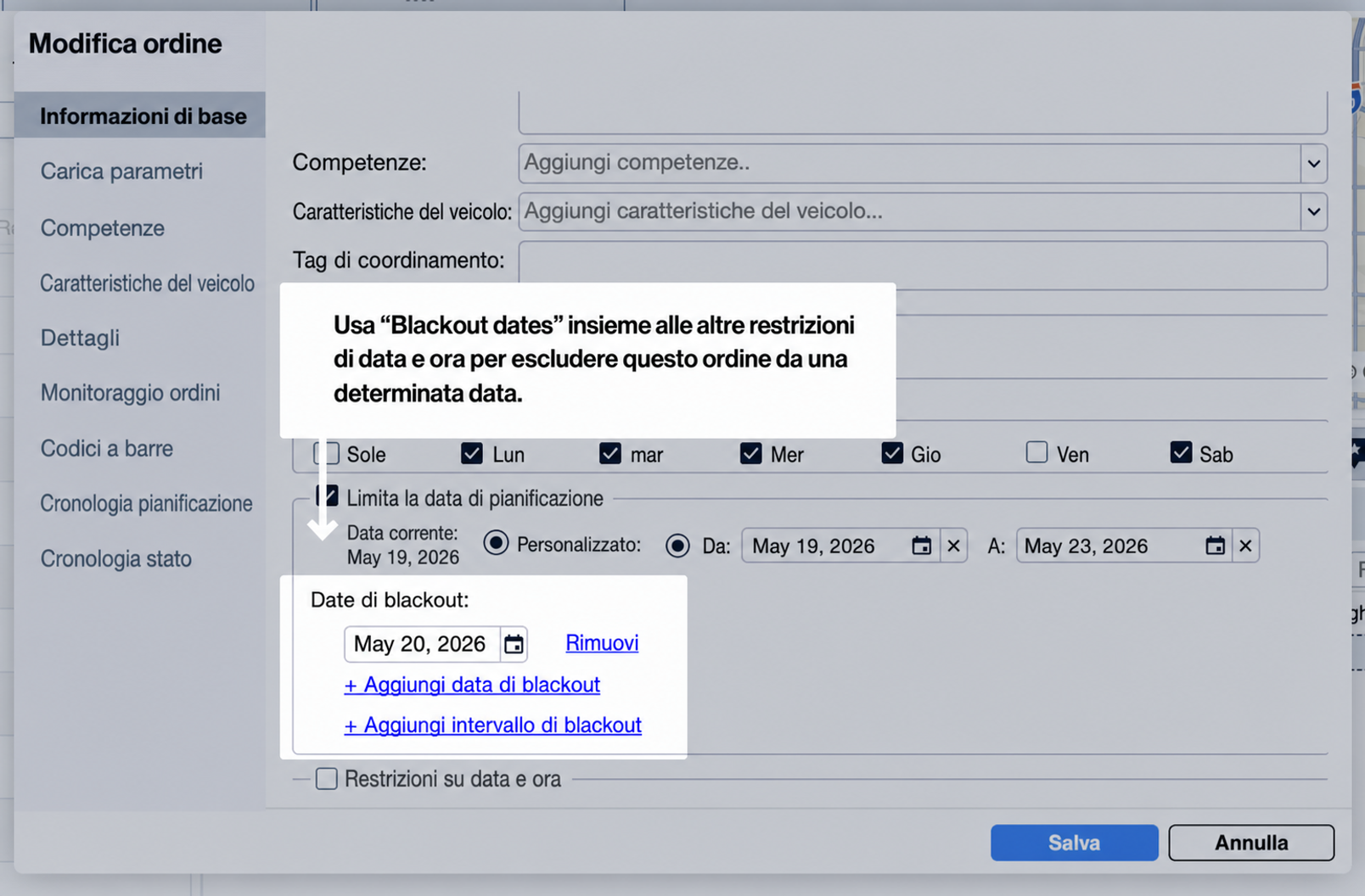Clear the Da date May 19, 2026

pyautogui.click(x=953, y=546)
